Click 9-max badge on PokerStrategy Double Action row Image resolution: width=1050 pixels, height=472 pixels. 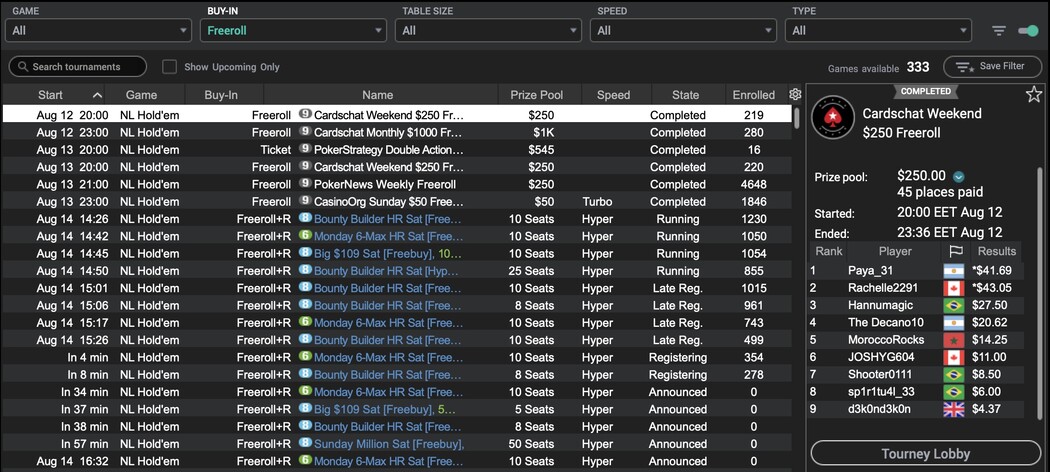click(305, 149)
